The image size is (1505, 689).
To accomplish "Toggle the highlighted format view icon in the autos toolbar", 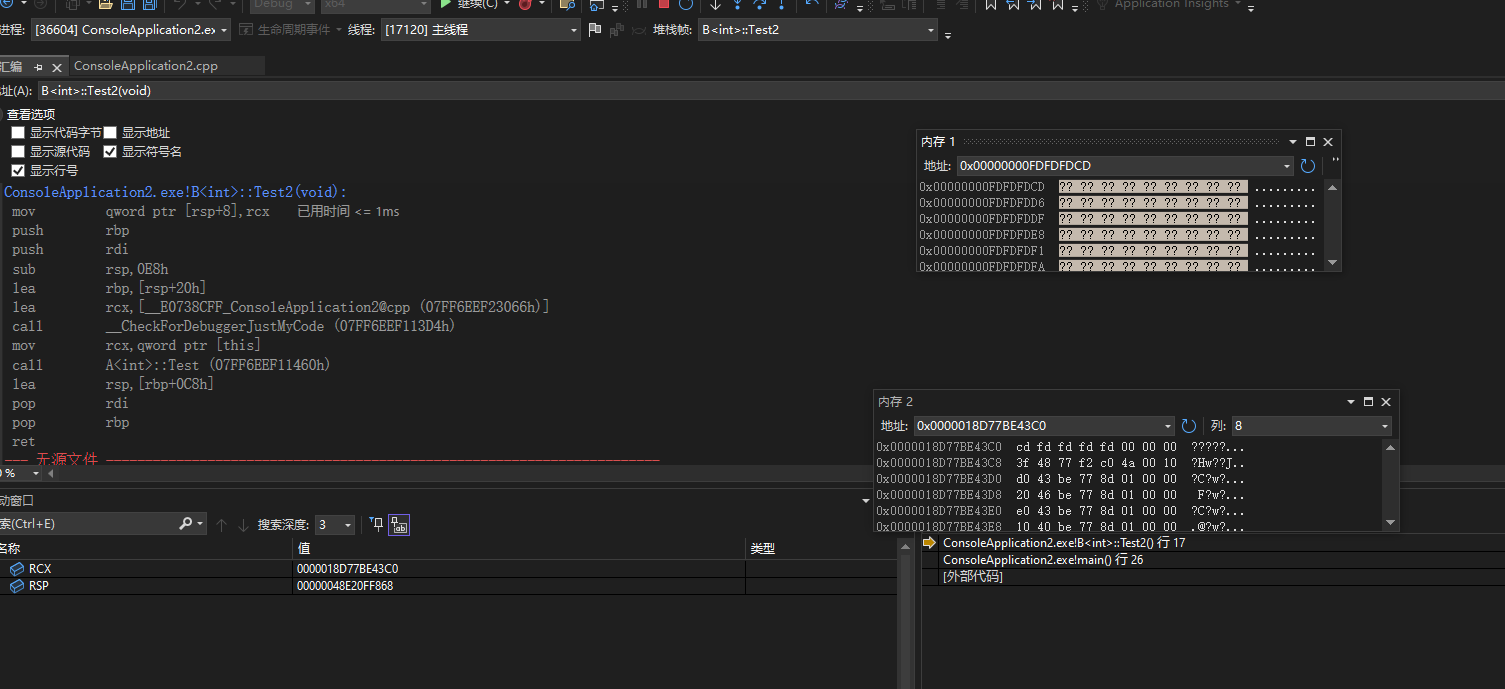I will click(x=399, y=525).
